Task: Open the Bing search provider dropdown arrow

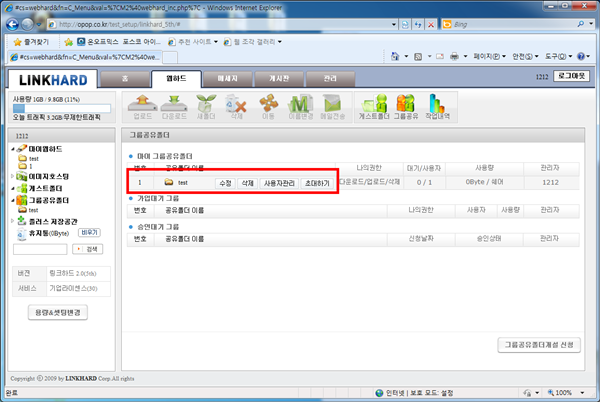Action: (591, 24)
